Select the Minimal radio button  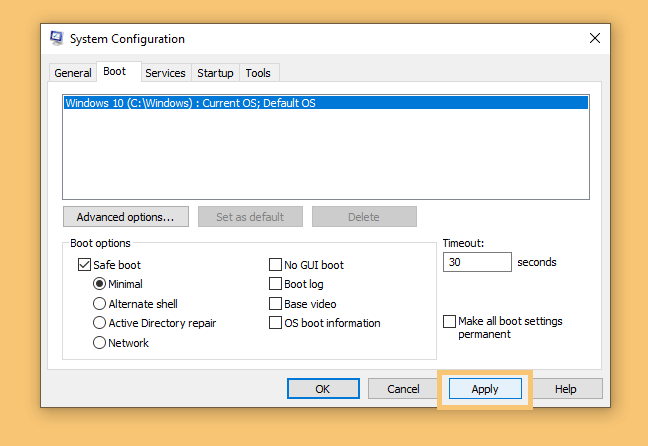(99, 284)
